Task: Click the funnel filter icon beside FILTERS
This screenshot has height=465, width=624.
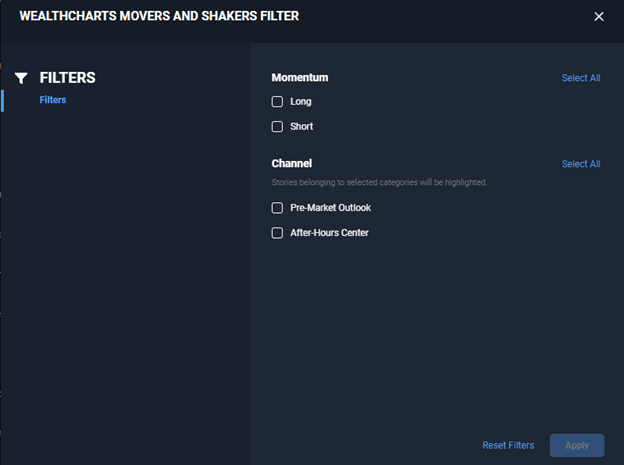Action: point(21,78)
